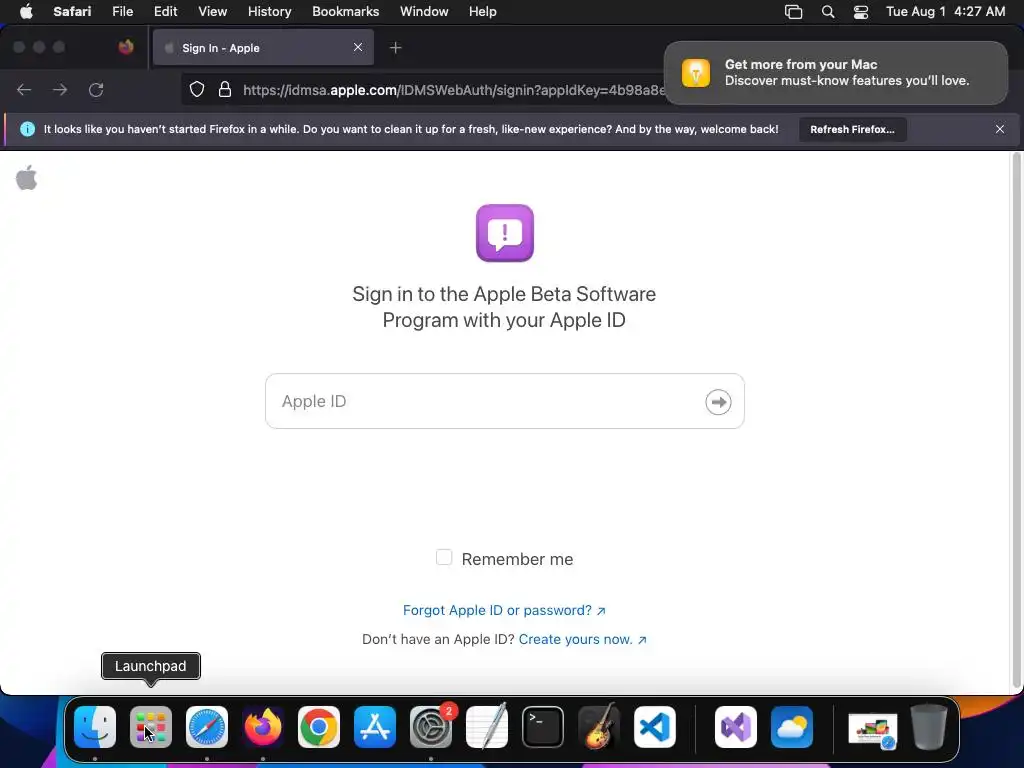Open the Window menu
This screenshot has width=1024, height=768.
[x=424, y=12]
